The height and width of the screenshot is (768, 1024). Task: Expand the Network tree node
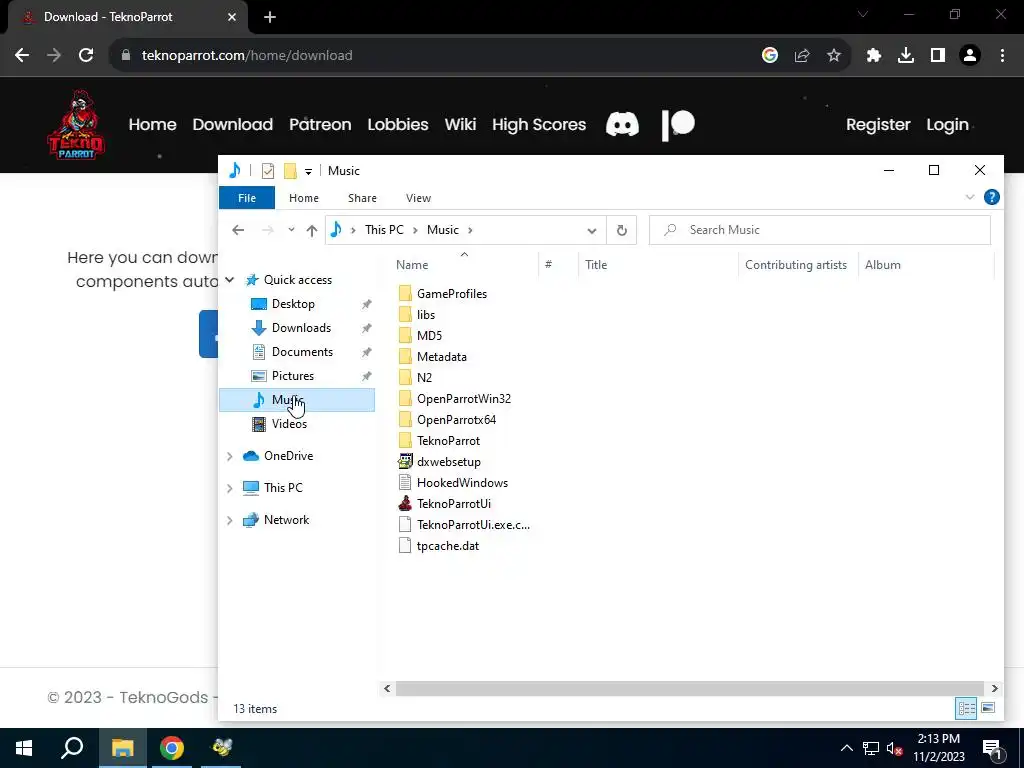point(230,520)
